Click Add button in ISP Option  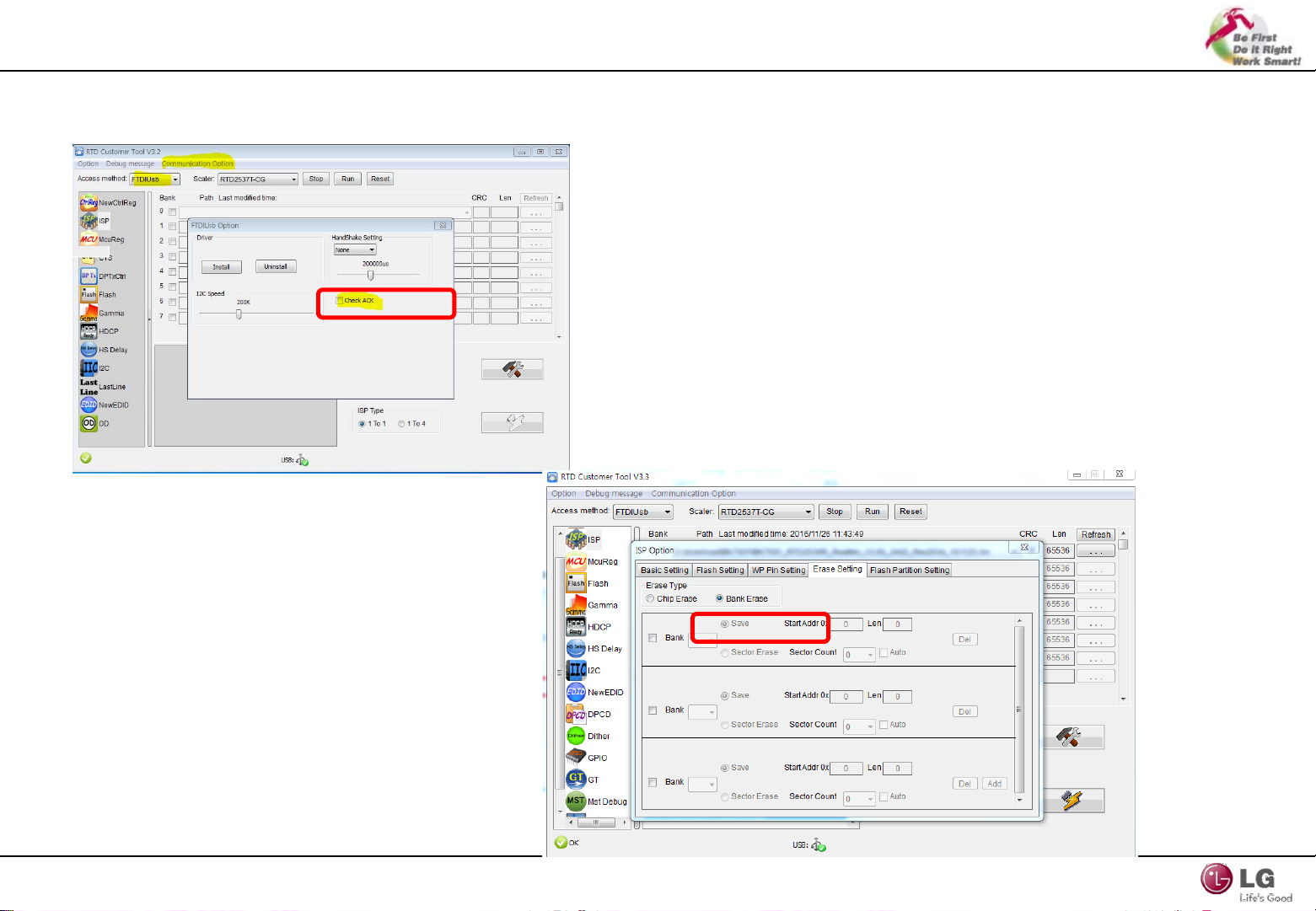(x=995, y=784)
